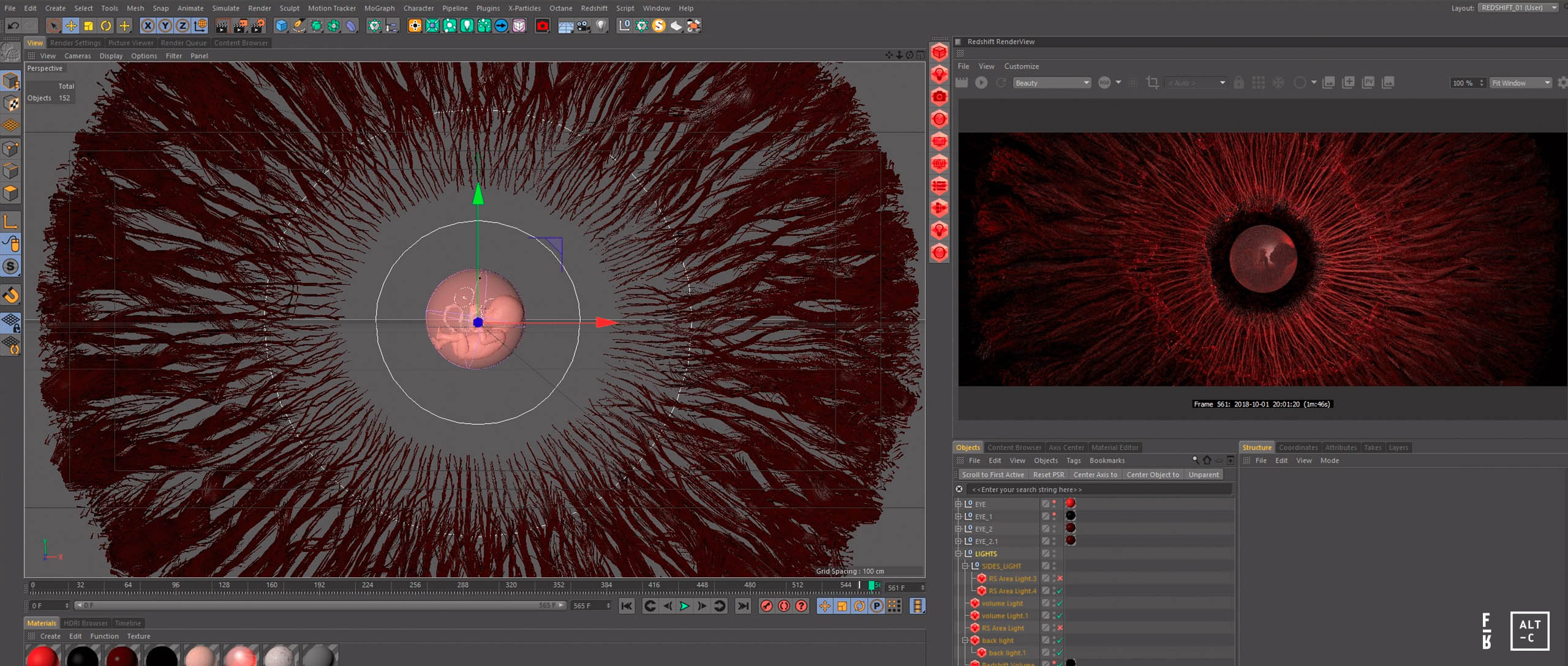Play the animation forwards

684,606
